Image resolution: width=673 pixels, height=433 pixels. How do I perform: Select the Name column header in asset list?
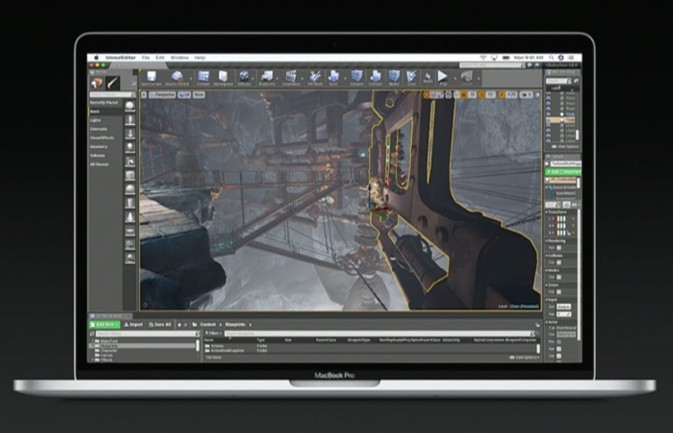[209, 340]
